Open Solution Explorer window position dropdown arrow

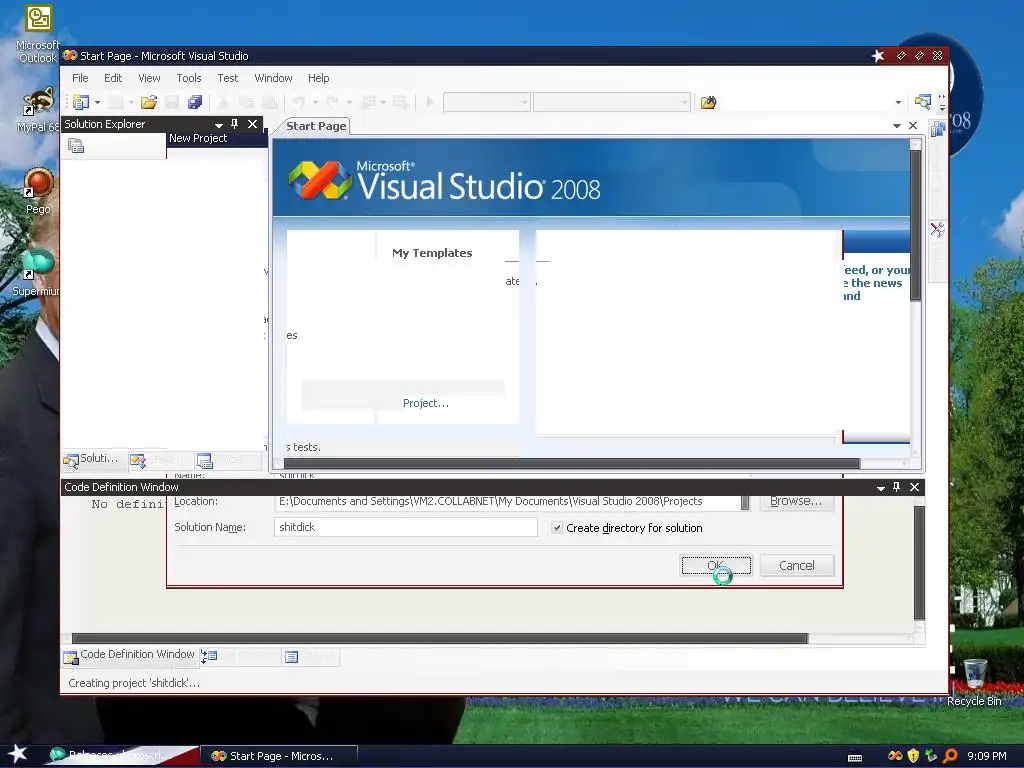coord(218,124)
